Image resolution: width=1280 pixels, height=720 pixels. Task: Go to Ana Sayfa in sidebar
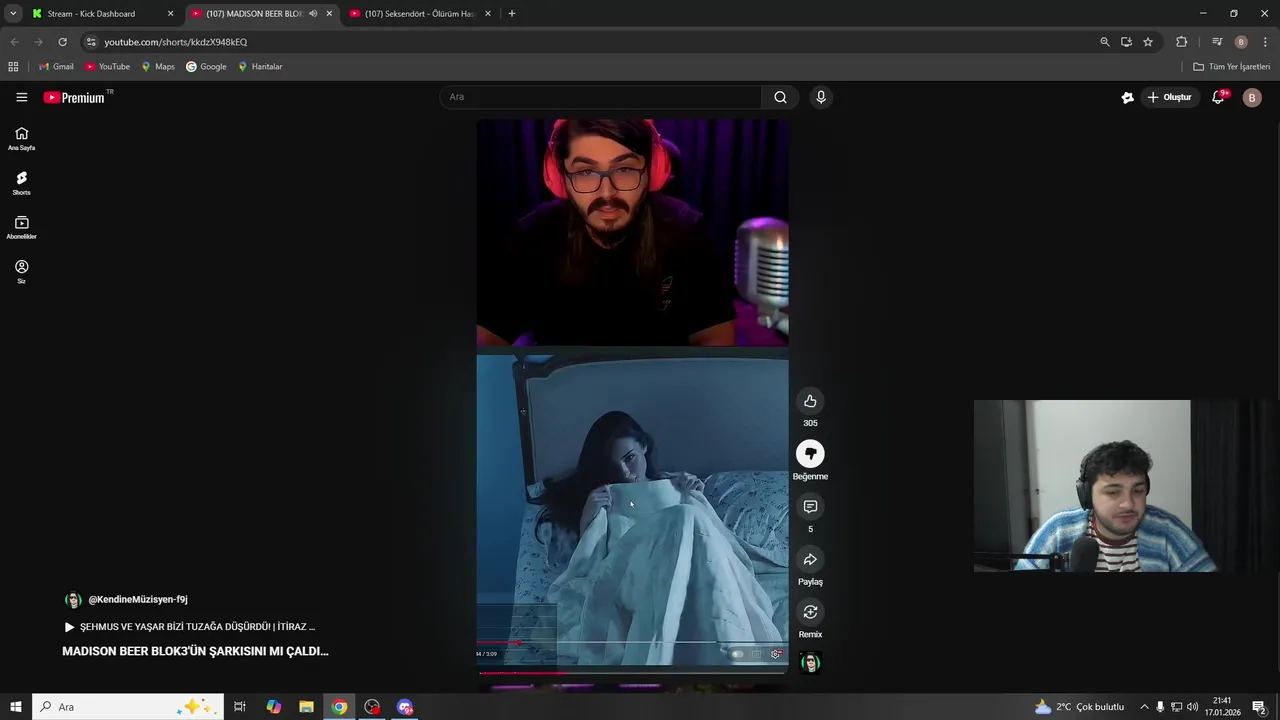(x=21, y=139)
